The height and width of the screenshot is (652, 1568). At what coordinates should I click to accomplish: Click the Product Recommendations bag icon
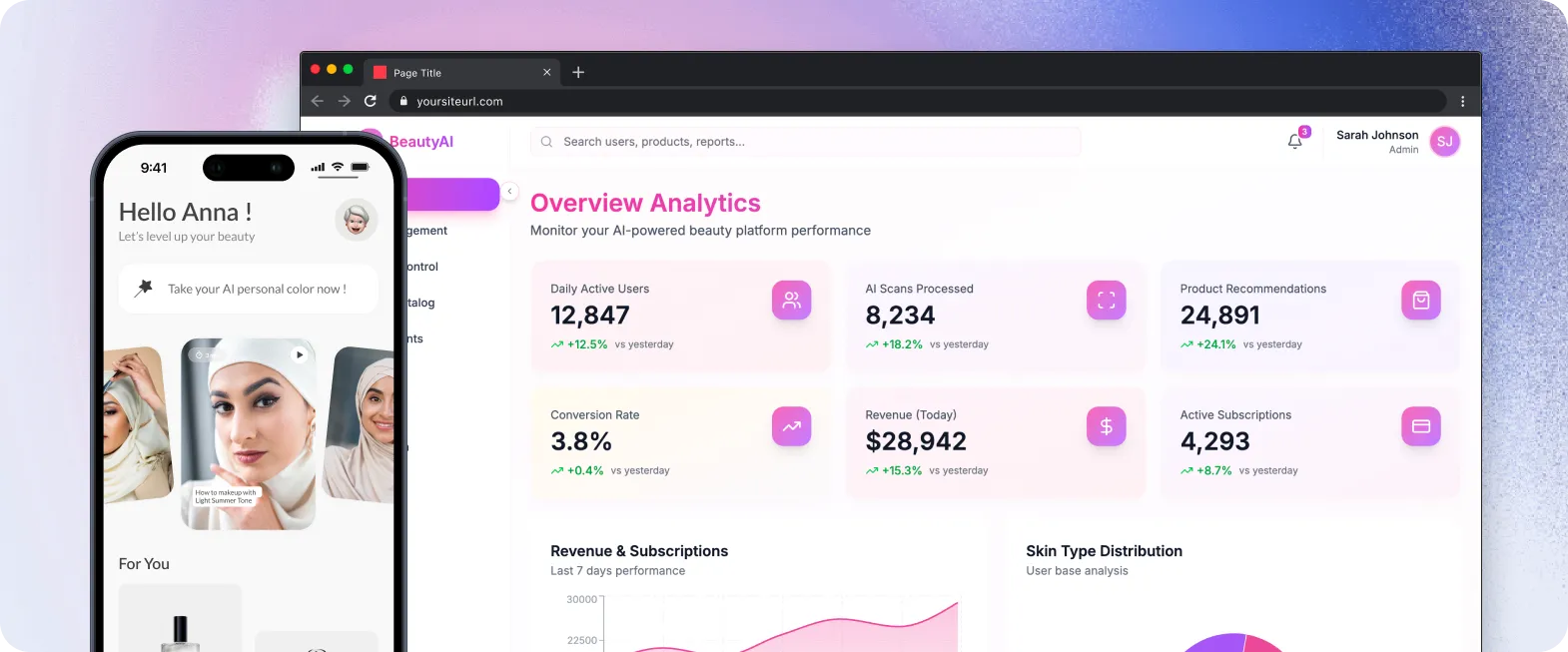(x=1420, y=301)
